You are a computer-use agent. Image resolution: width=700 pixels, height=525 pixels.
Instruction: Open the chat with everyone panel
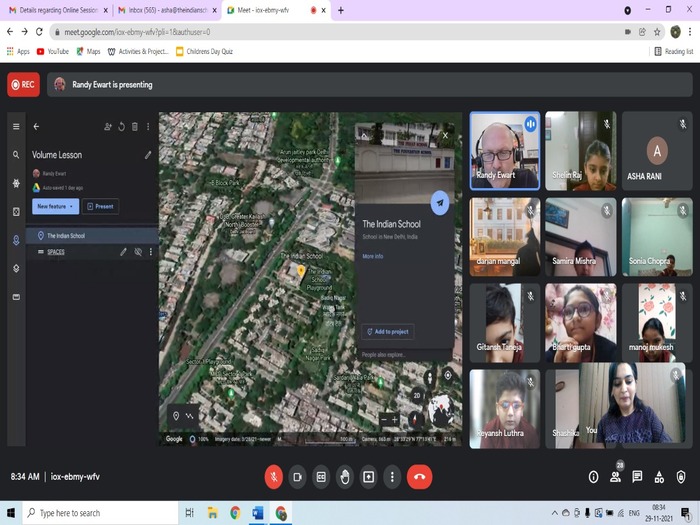point(637,477)
